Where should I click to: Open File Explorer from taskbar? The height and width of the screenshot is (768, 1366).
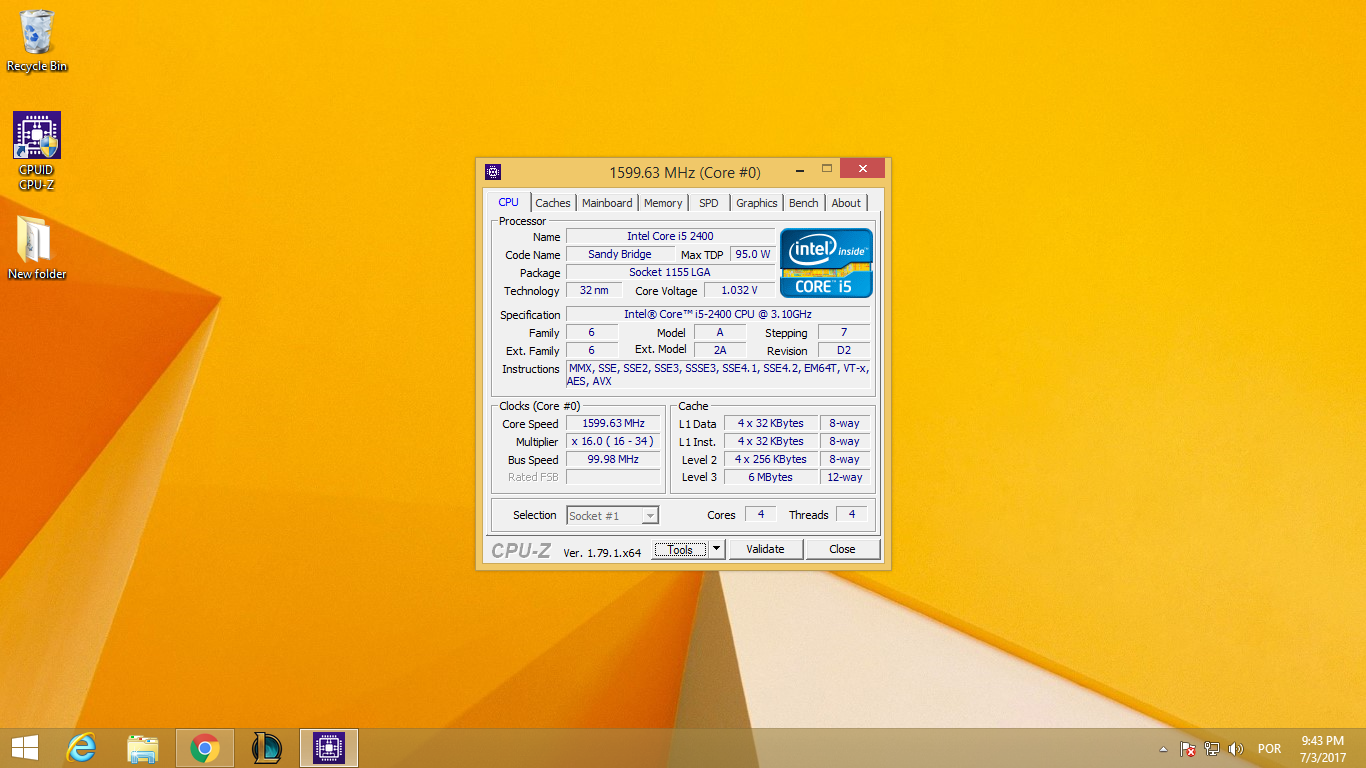click(x=143, y=748)
